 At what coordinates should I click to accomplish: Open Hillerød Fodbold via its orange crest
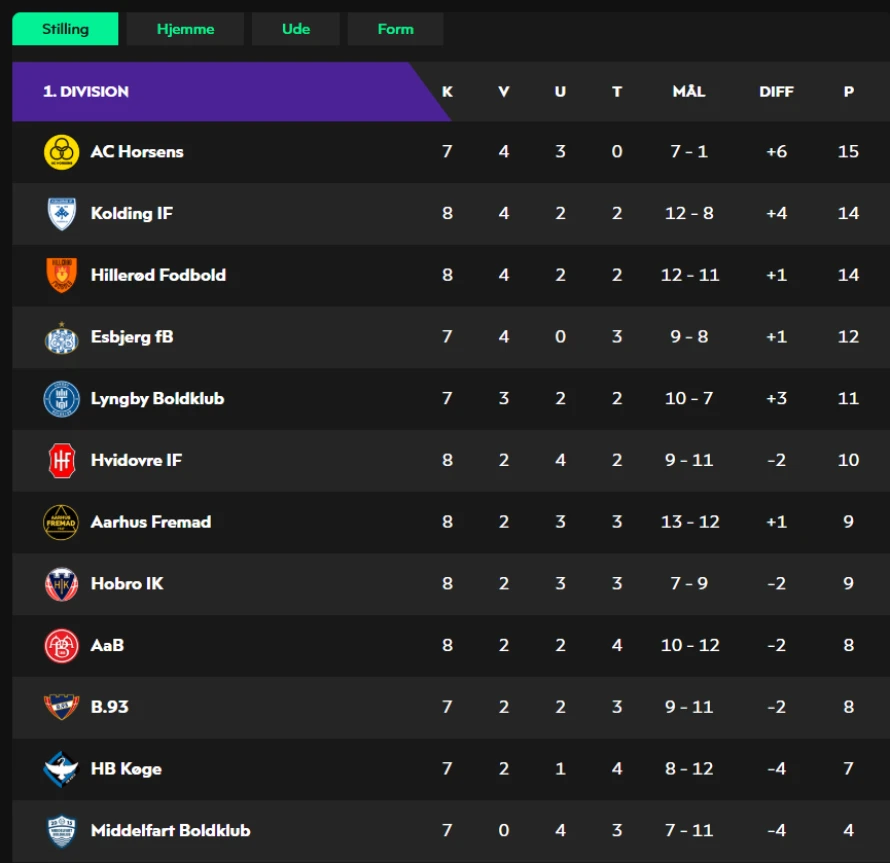(61, 275)
